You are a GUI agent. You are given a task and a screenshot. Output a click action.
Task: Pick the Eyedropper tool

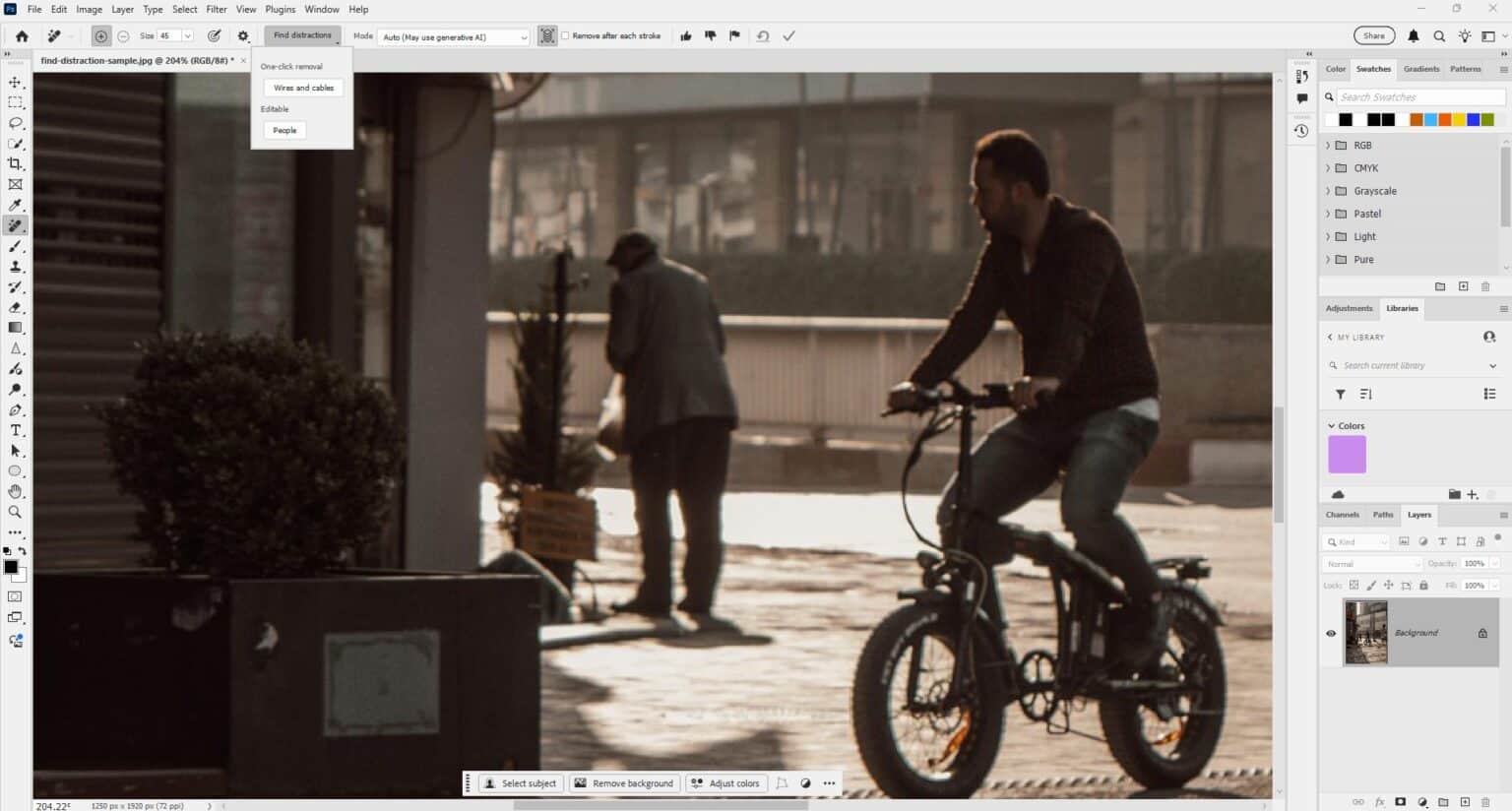15,205
